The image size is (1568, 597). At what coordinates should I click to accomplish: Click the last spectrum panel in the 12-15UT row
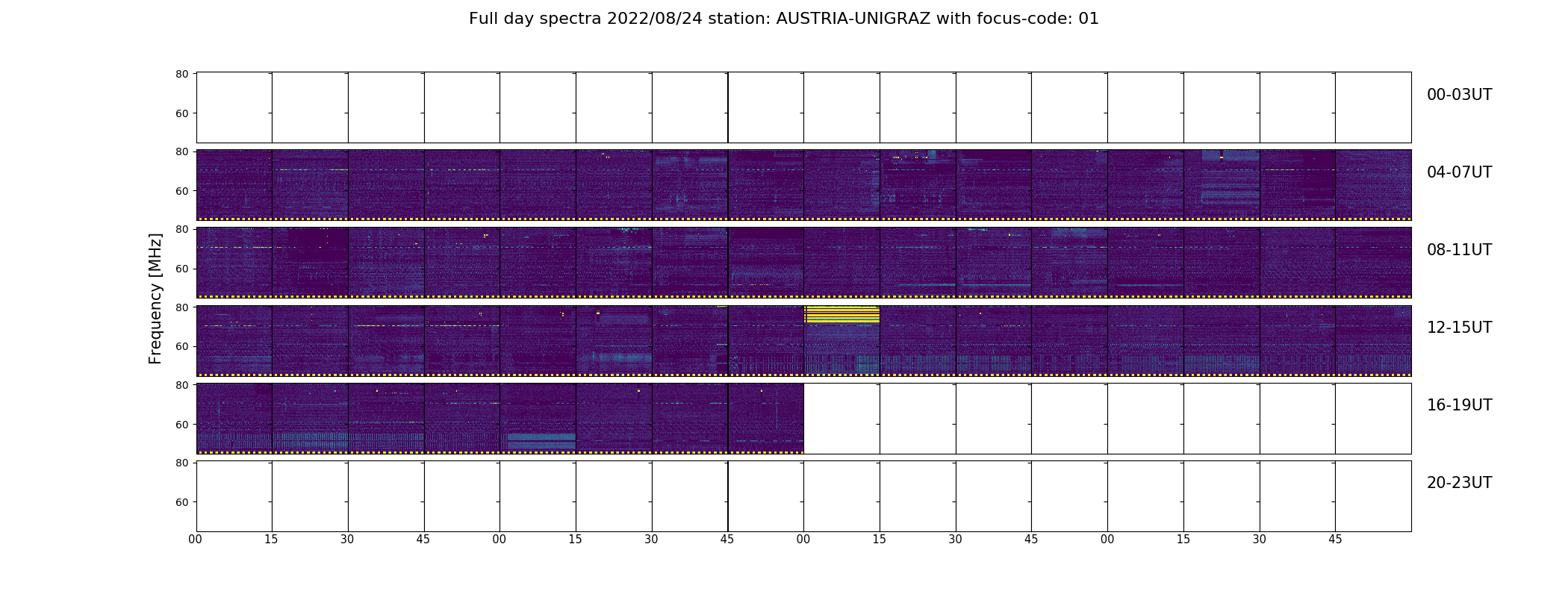[1373, 340]
